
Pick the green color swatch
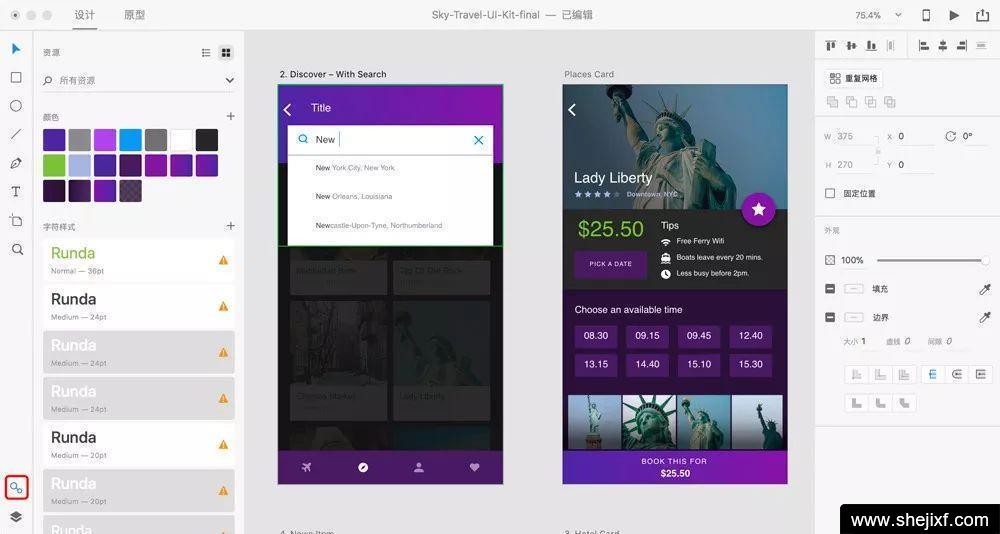pos(54,165)
